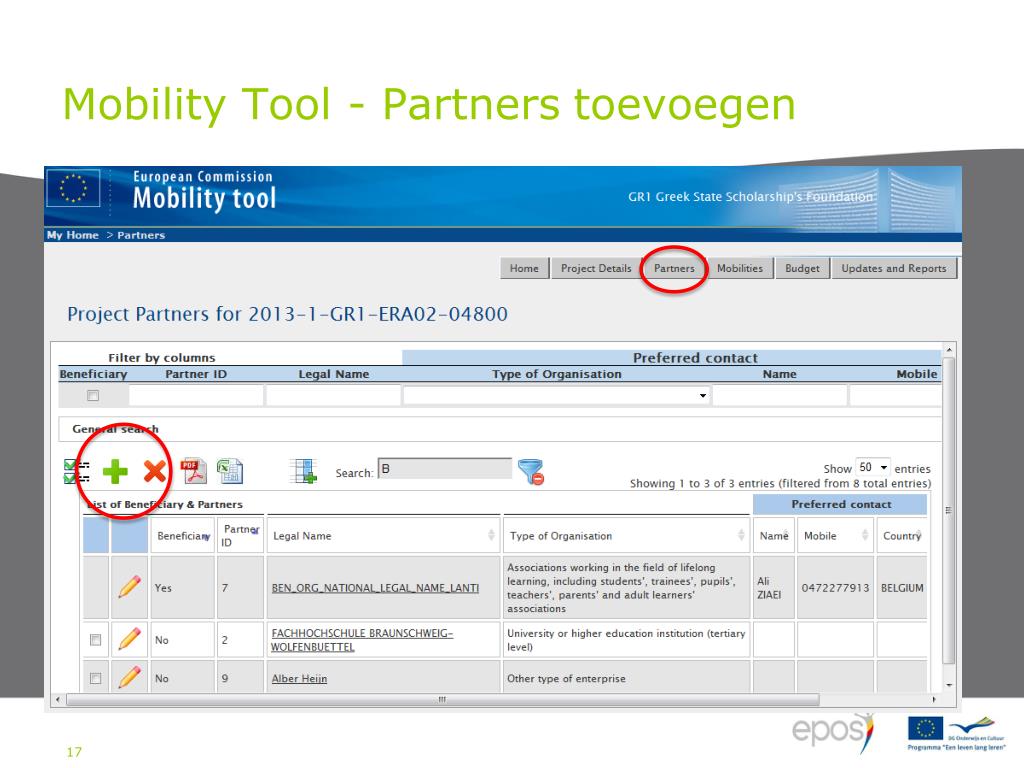The image size is (1024, 768).
Task: Focus the Search input field
Action: 445,469
